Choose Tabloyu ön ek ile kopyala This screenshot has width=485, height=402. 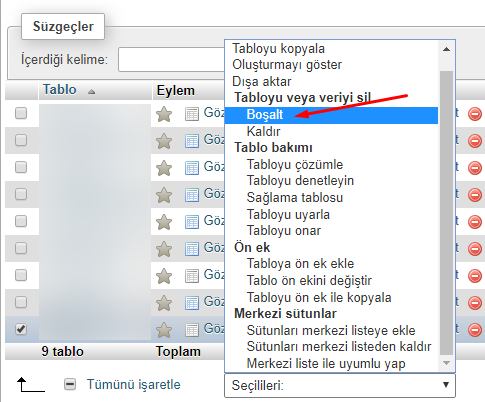click(331, 297)
